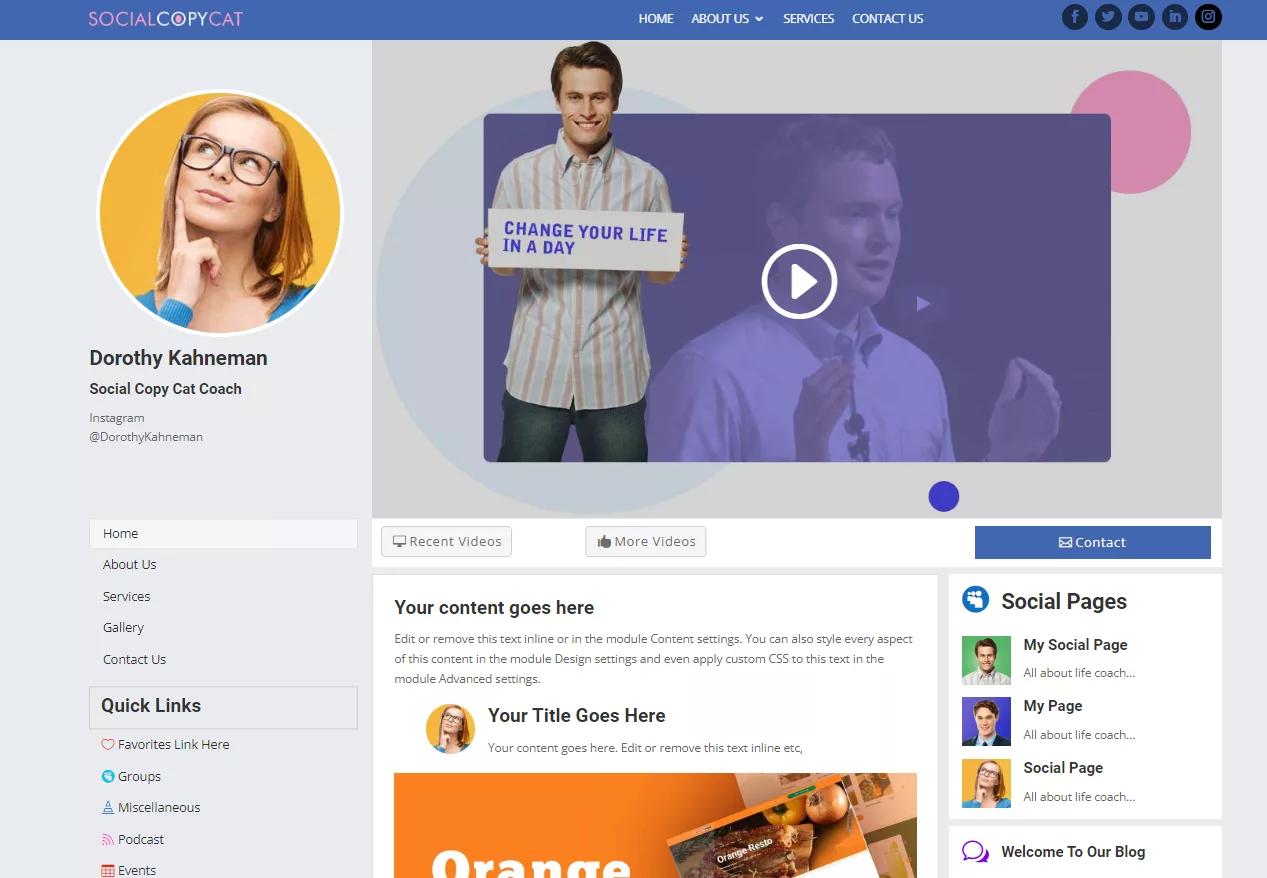
Task: Click the blue Contact button
Action: [x=1093, y=542]
